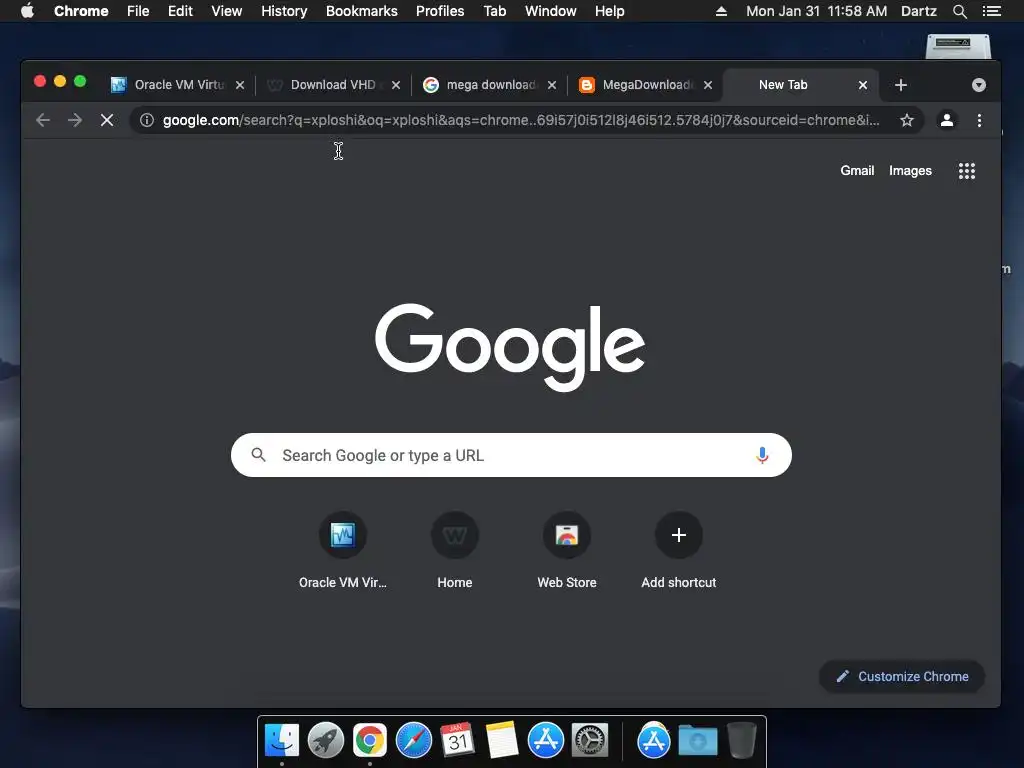Open the View menu

227,11
